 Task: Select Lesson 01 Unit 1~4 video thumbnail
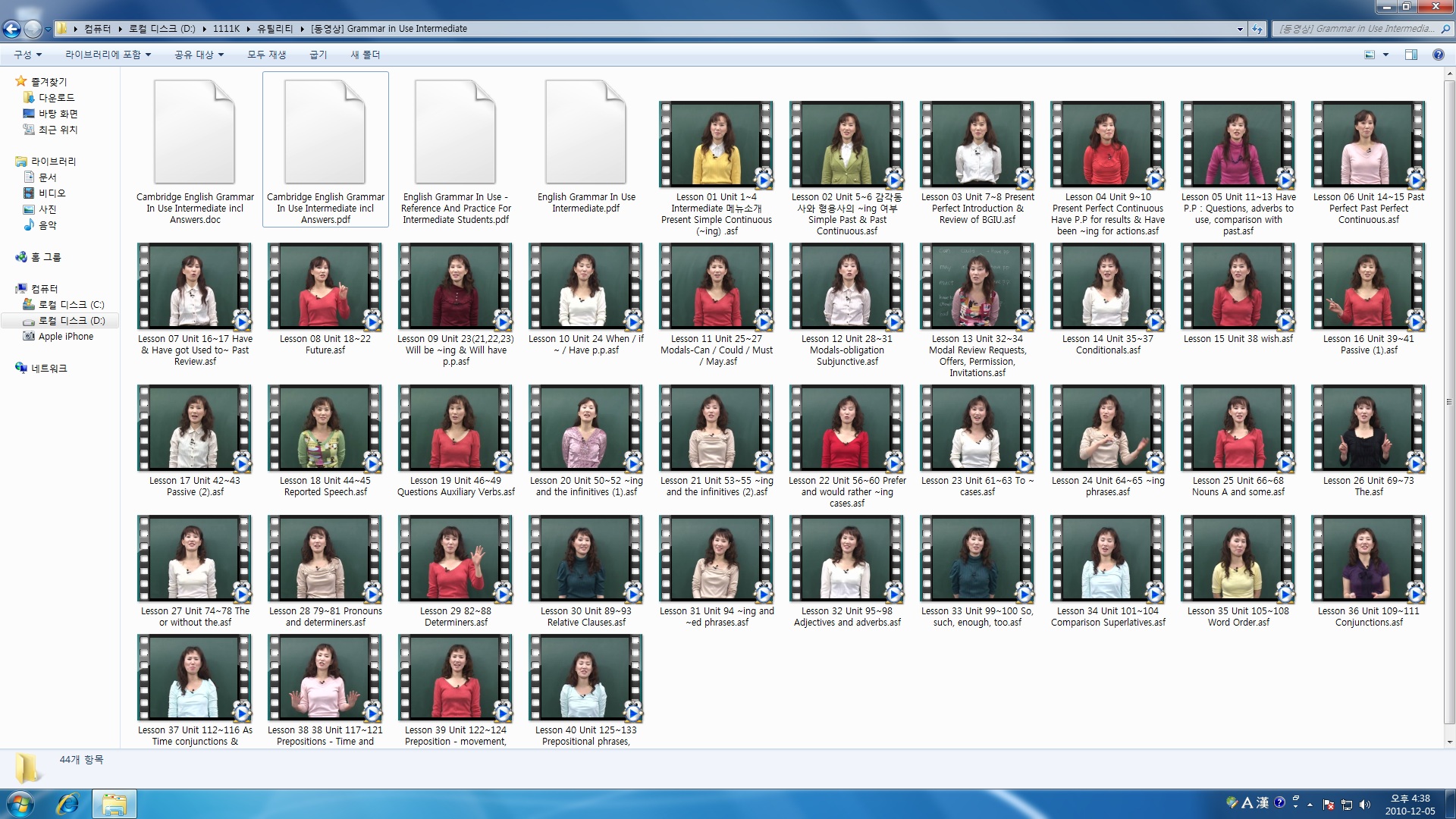tap(717, 144)
